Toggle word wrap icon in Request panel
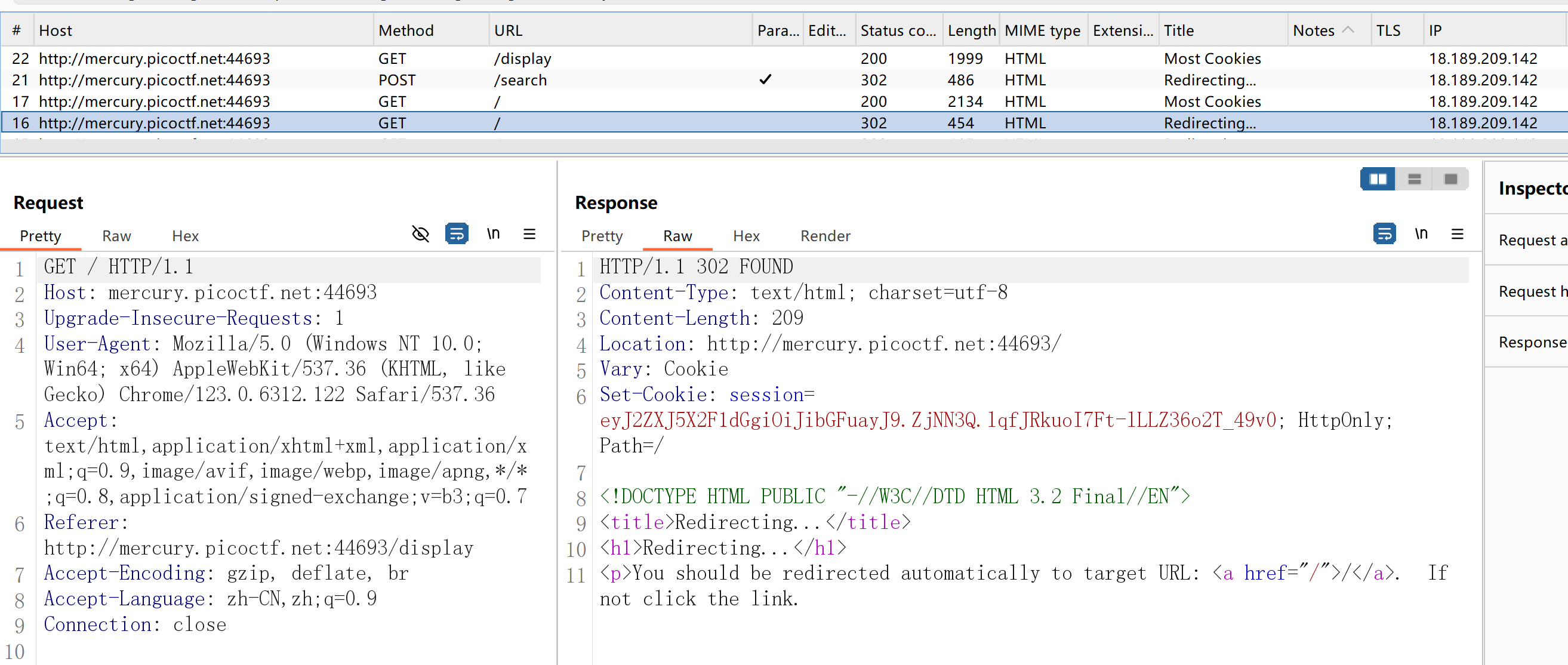The image size is (1568, 665). tap(457, 234)
